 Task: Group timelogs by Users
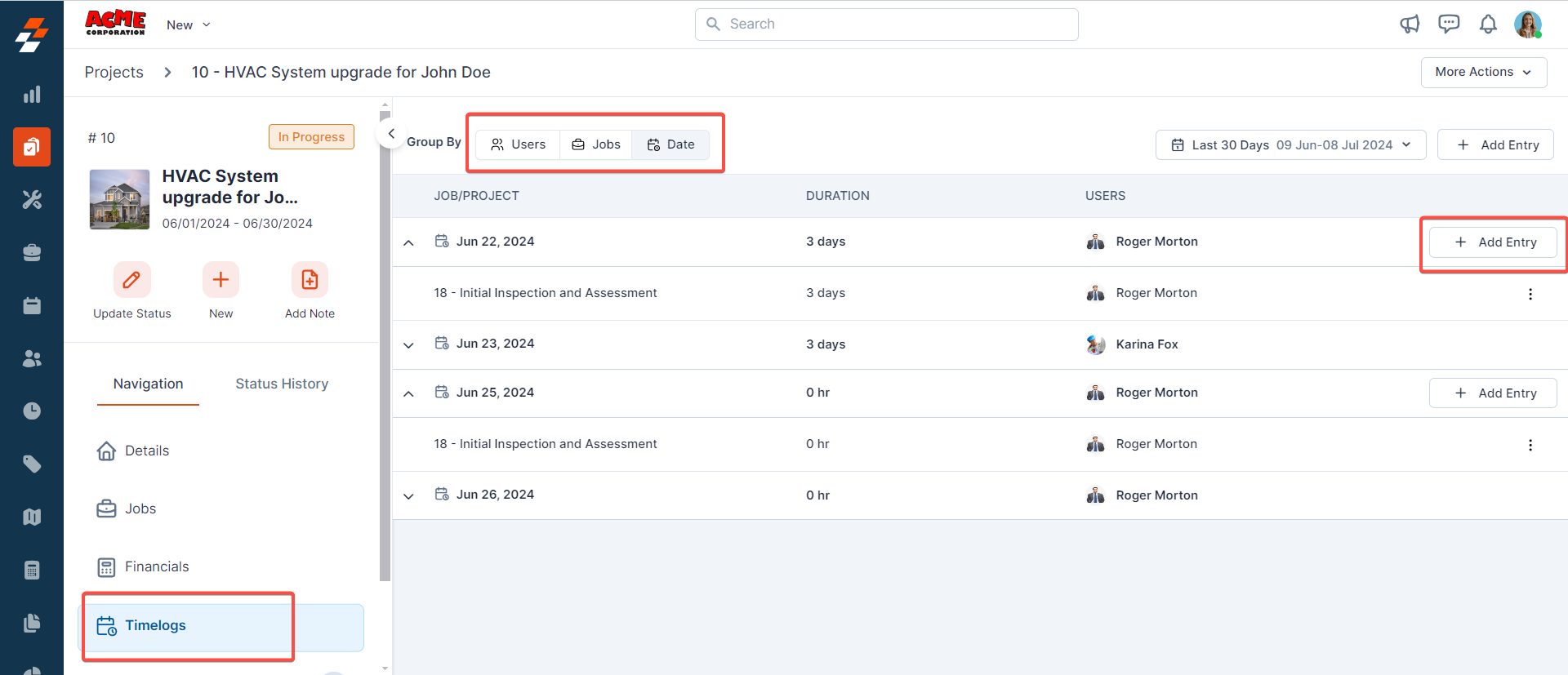click(518, 144)
